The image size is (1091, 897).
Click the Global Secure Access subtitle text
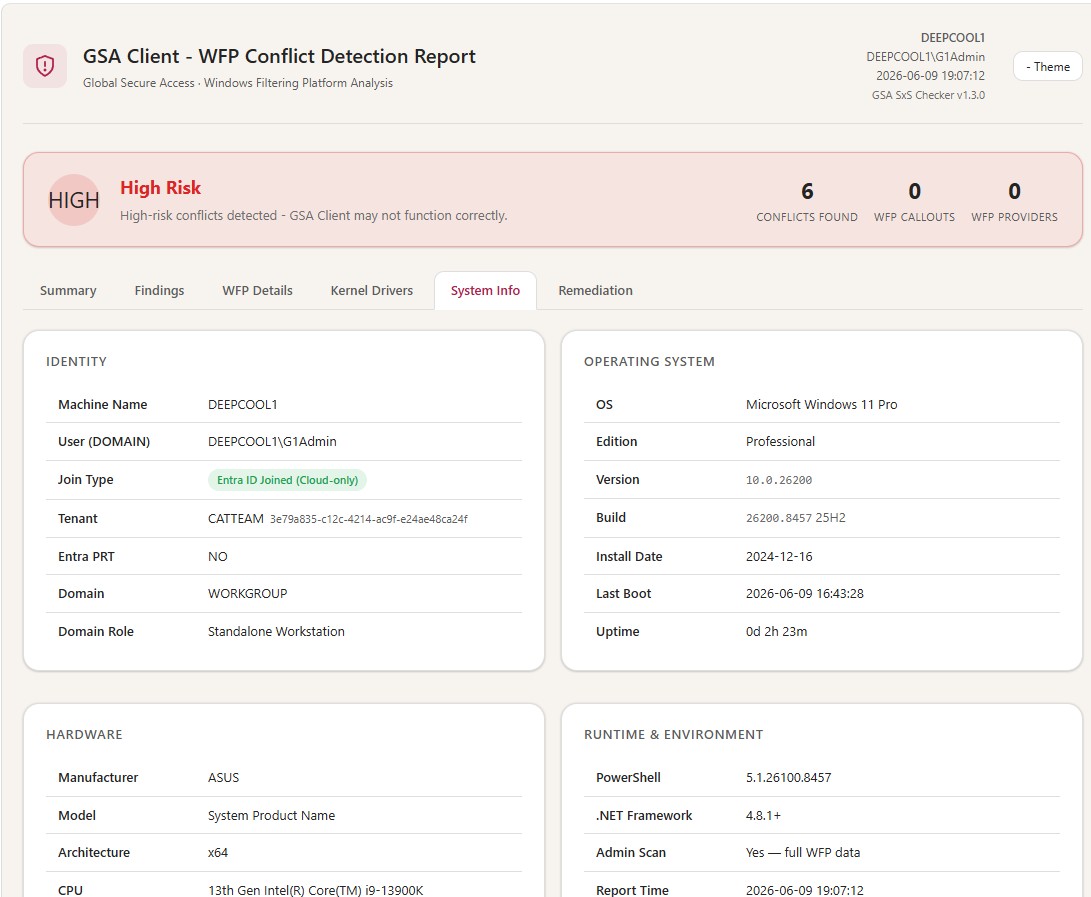[238, 83]
